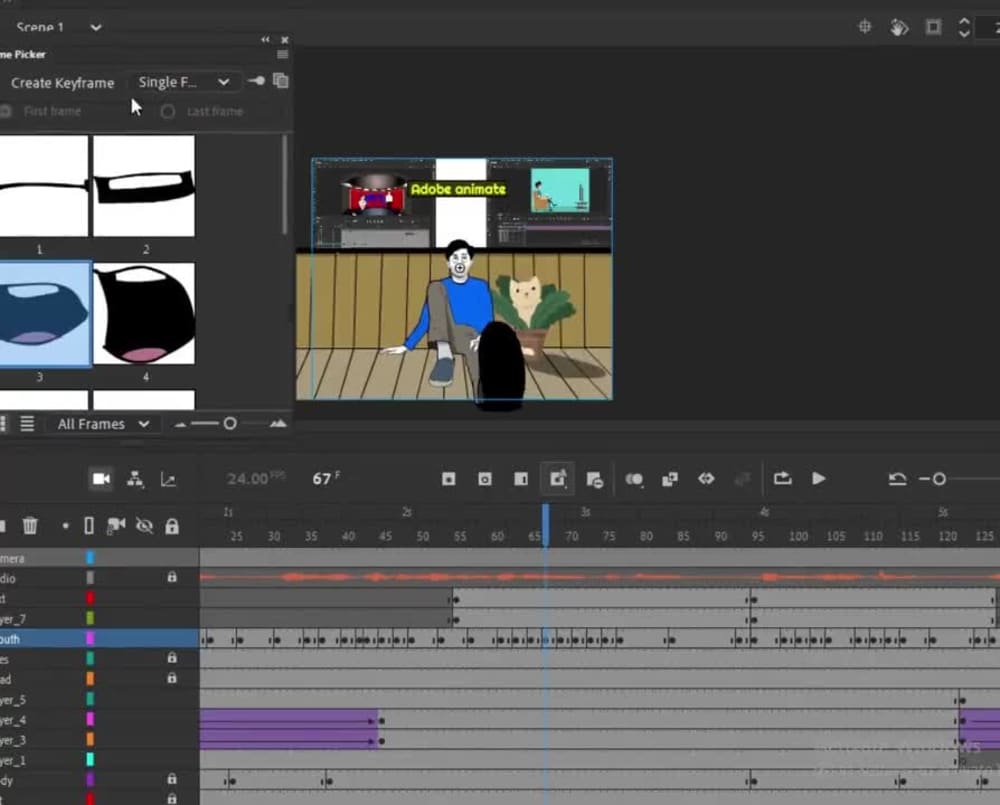Click the Center Stage icon
The width and height of the screenshot is (1000, 805).
(865, 27)
